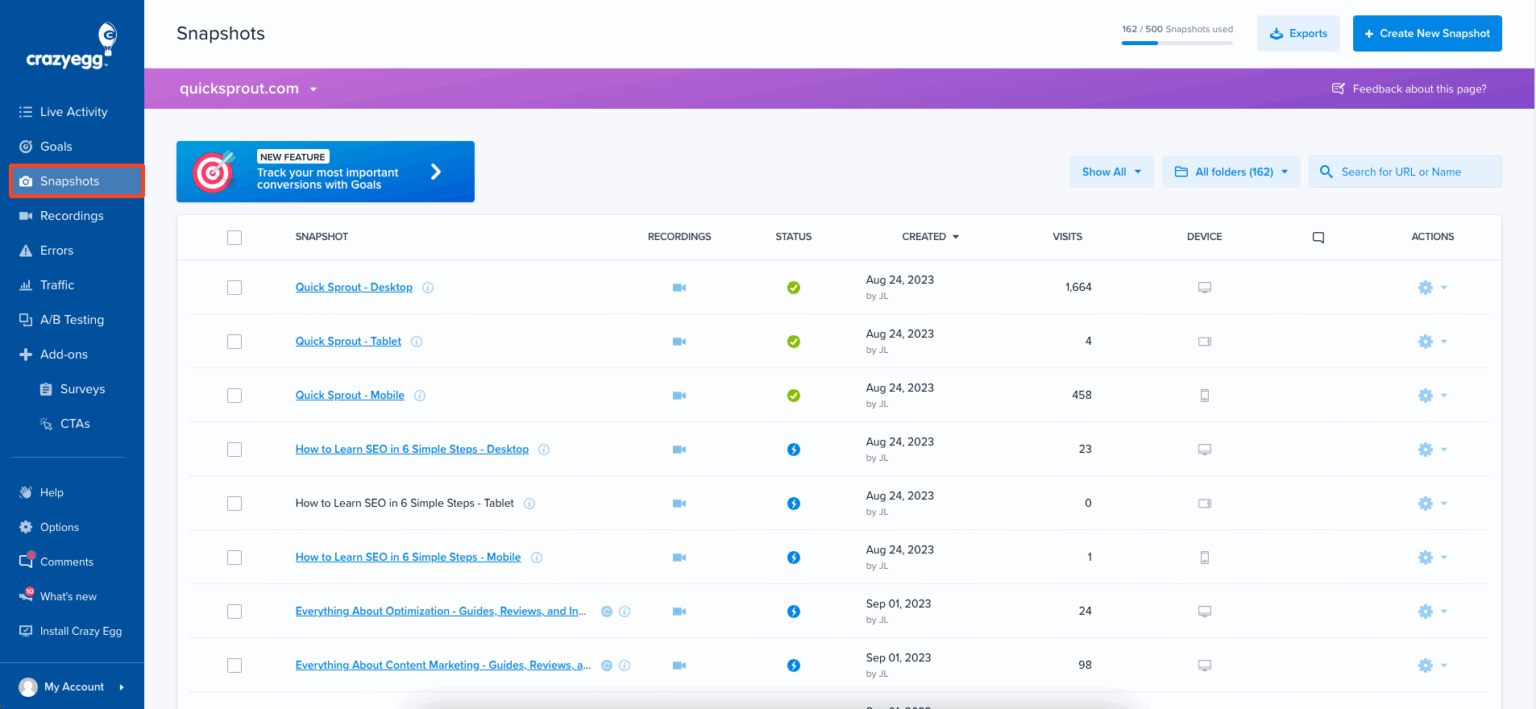1536x709 pixels.
Task: Open the Quick Sprout - Mobile snapshot link
Action: pos(349,395)
